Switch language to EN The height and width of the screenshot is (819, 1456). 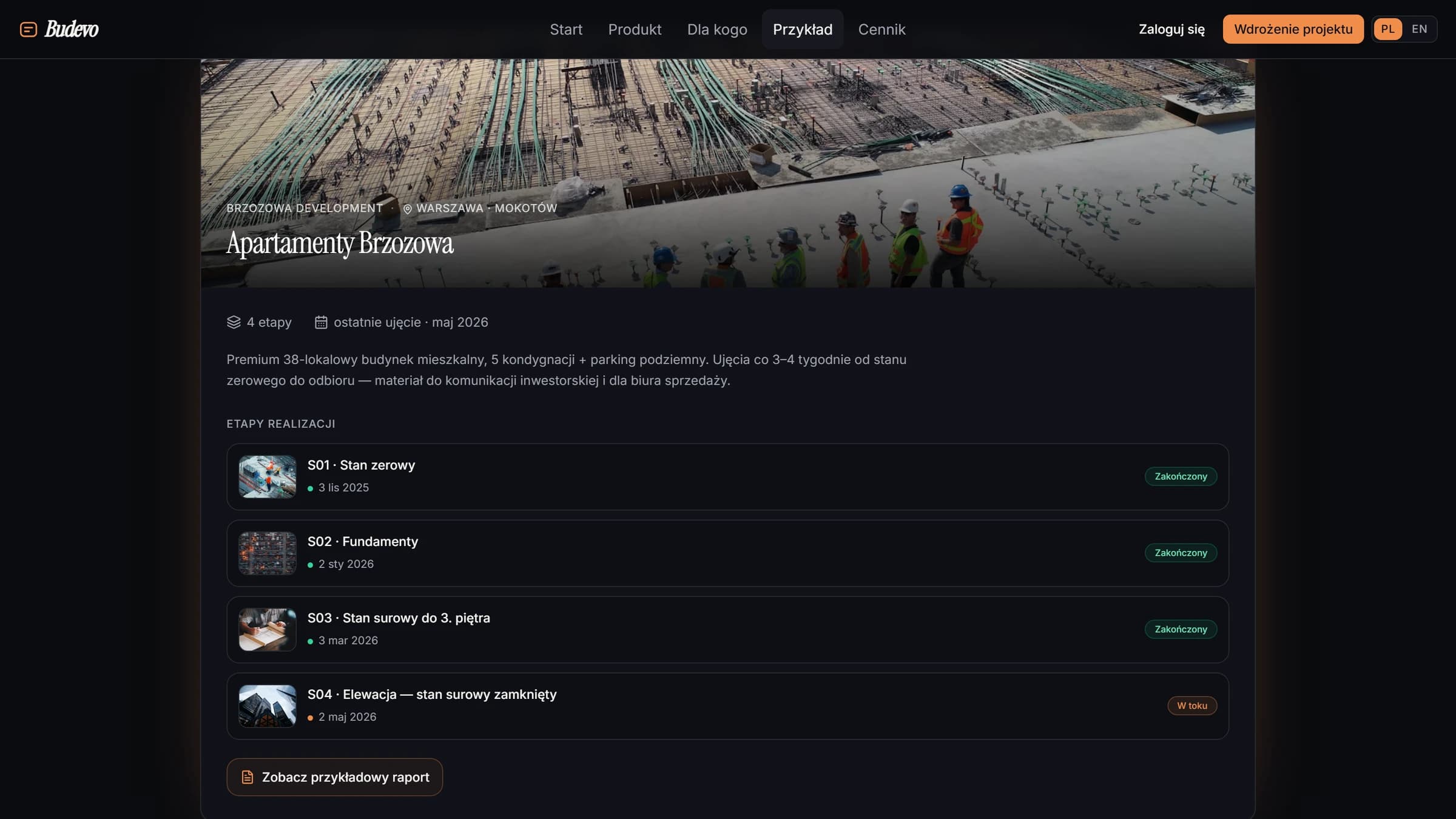point(1419,29)
